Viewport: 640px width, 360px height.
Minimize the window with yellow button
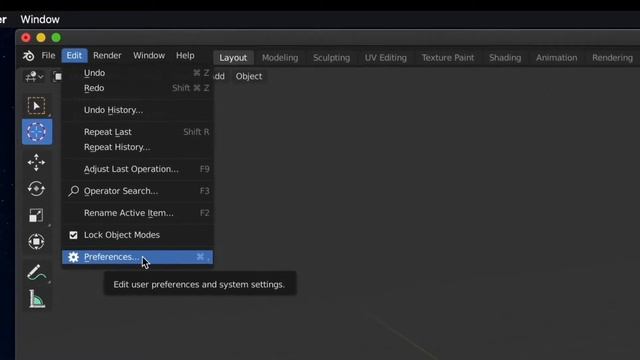click(x=41, y=38)
